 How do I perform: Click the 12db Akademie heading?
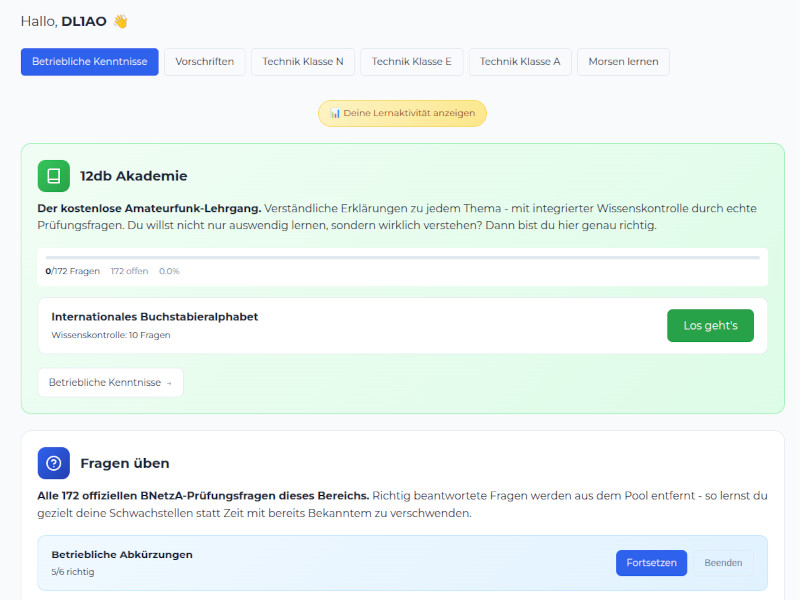click(x=132, y=176)
